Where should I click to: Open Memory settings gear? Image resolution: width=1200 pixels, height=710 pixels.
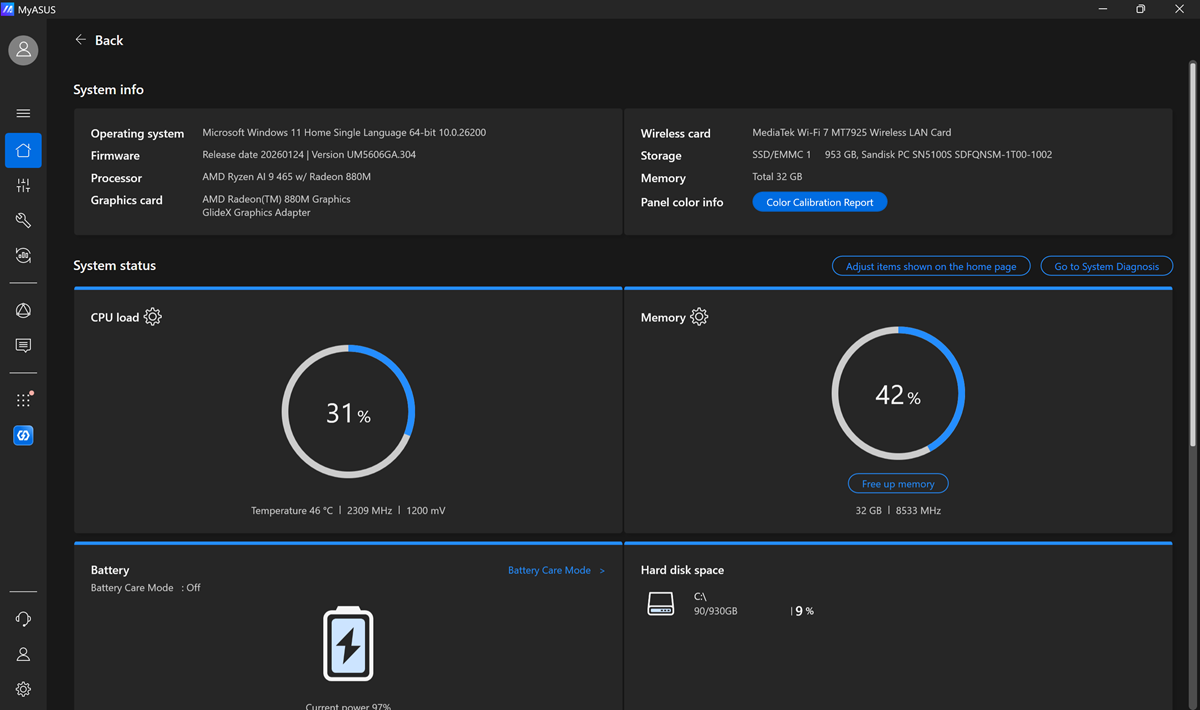coord(699,317)
